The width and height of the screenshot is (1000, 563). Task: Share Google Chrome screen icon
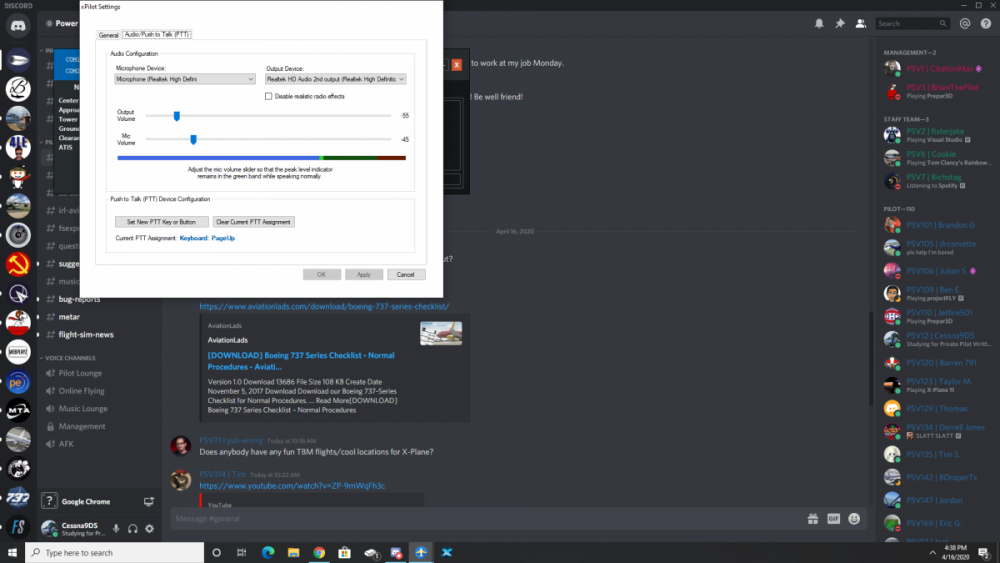149,502
